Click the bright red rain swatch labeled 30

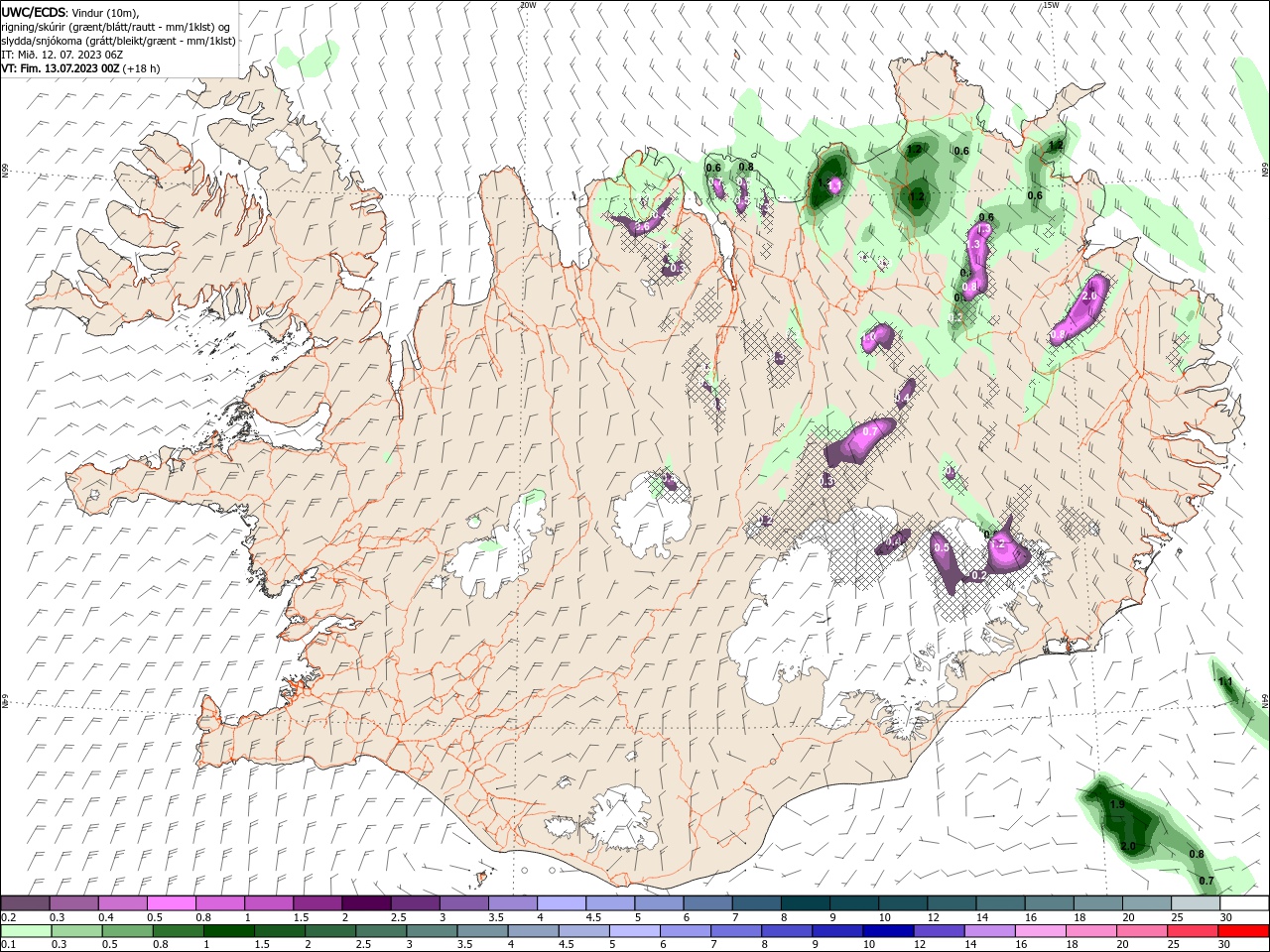tap(1244, 931)
